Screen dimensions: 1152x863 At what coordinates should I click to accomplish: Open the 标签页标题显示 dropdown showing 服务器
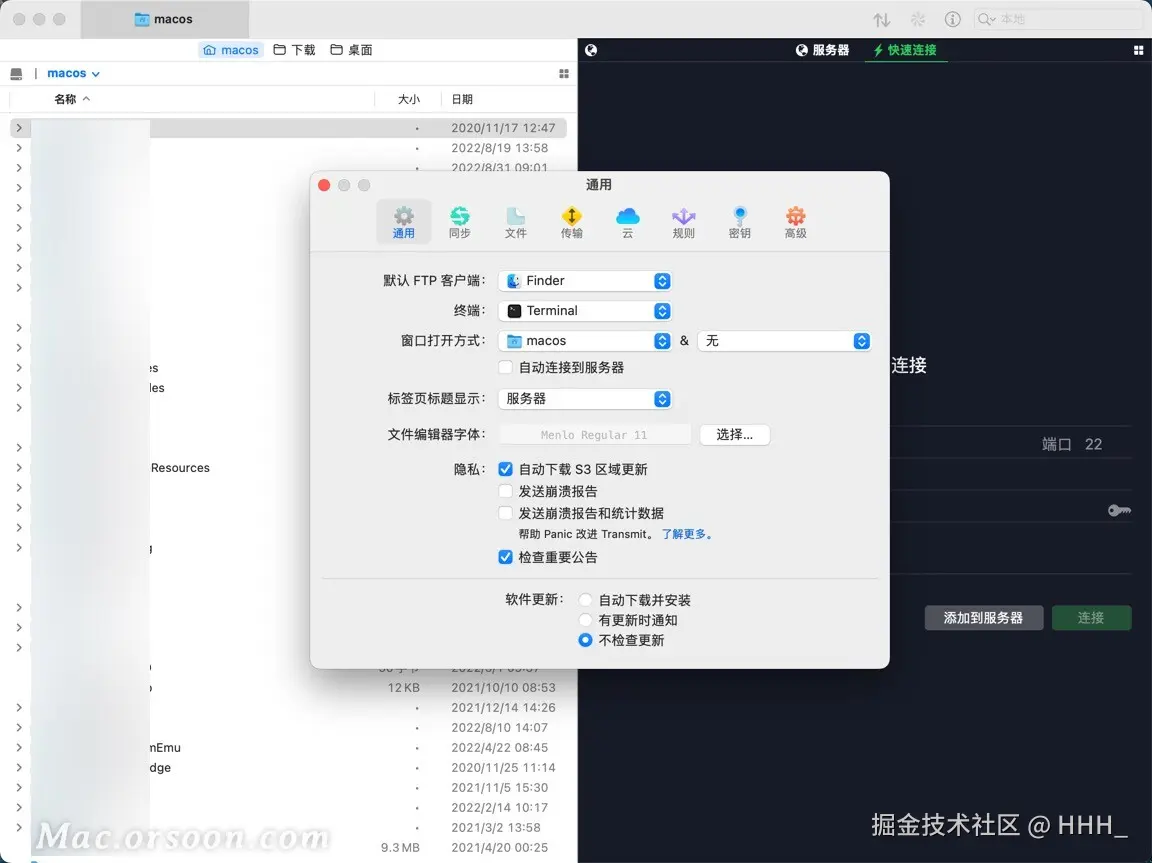(x=585, y=399)
